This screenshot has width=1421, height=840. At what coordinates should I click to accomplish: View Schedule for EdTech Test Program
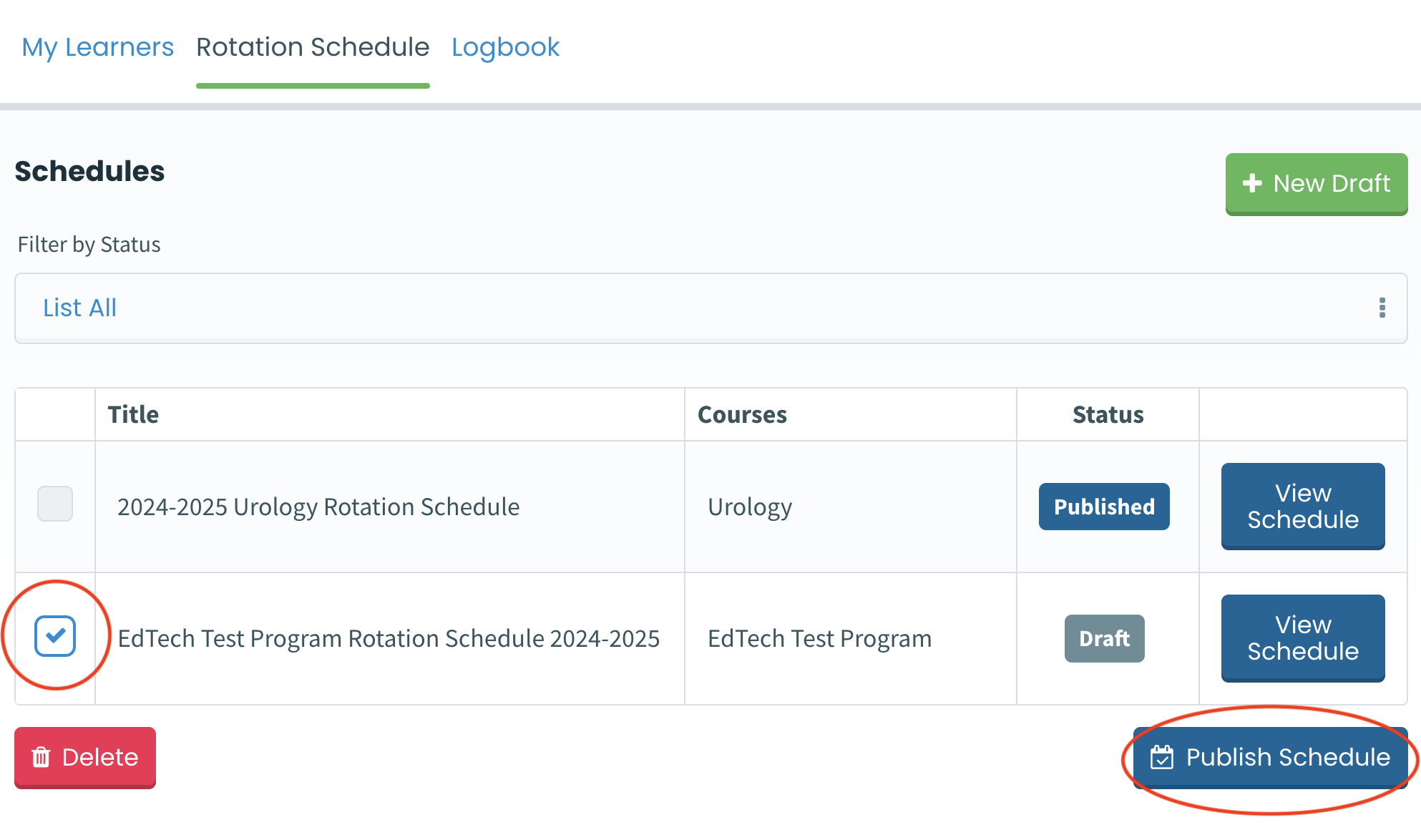click(x=1302, y=638)
